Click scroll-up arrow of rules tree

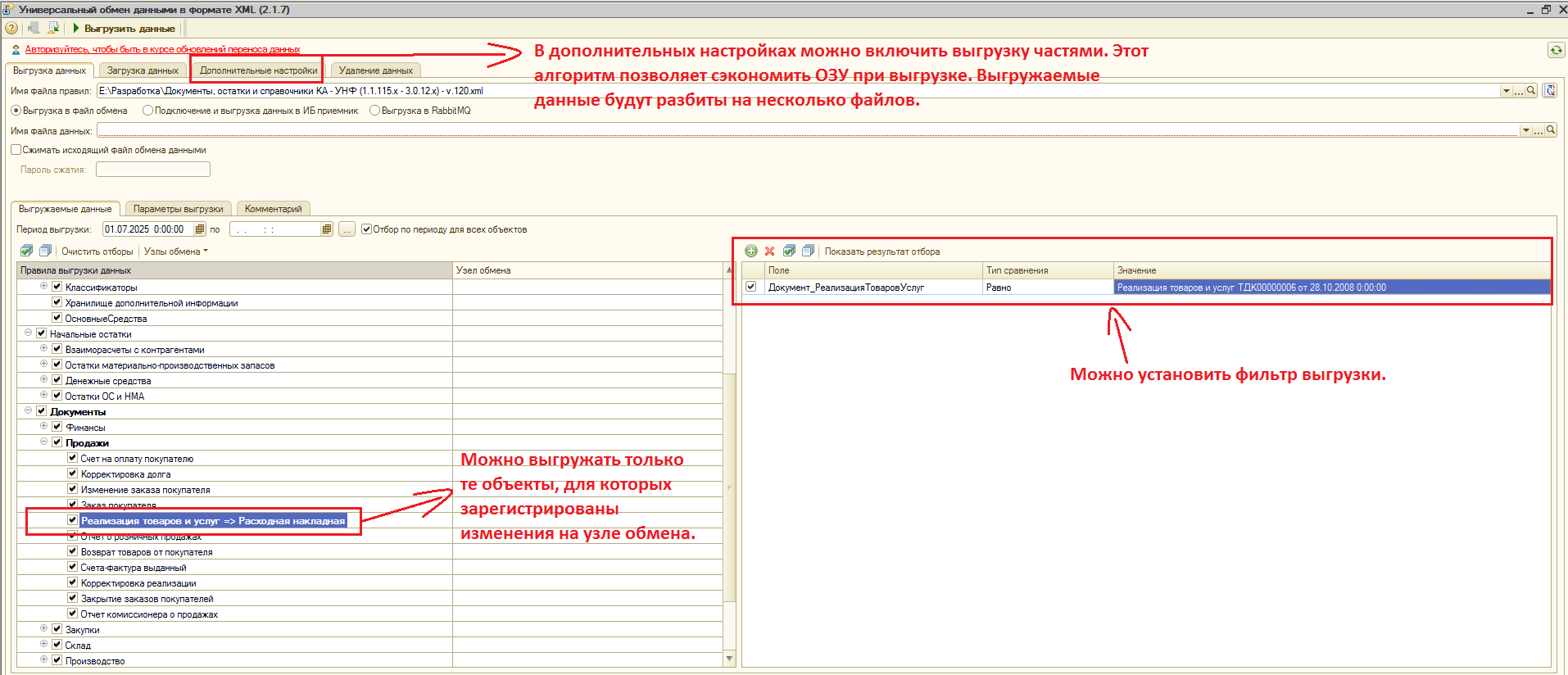point(730,270)
